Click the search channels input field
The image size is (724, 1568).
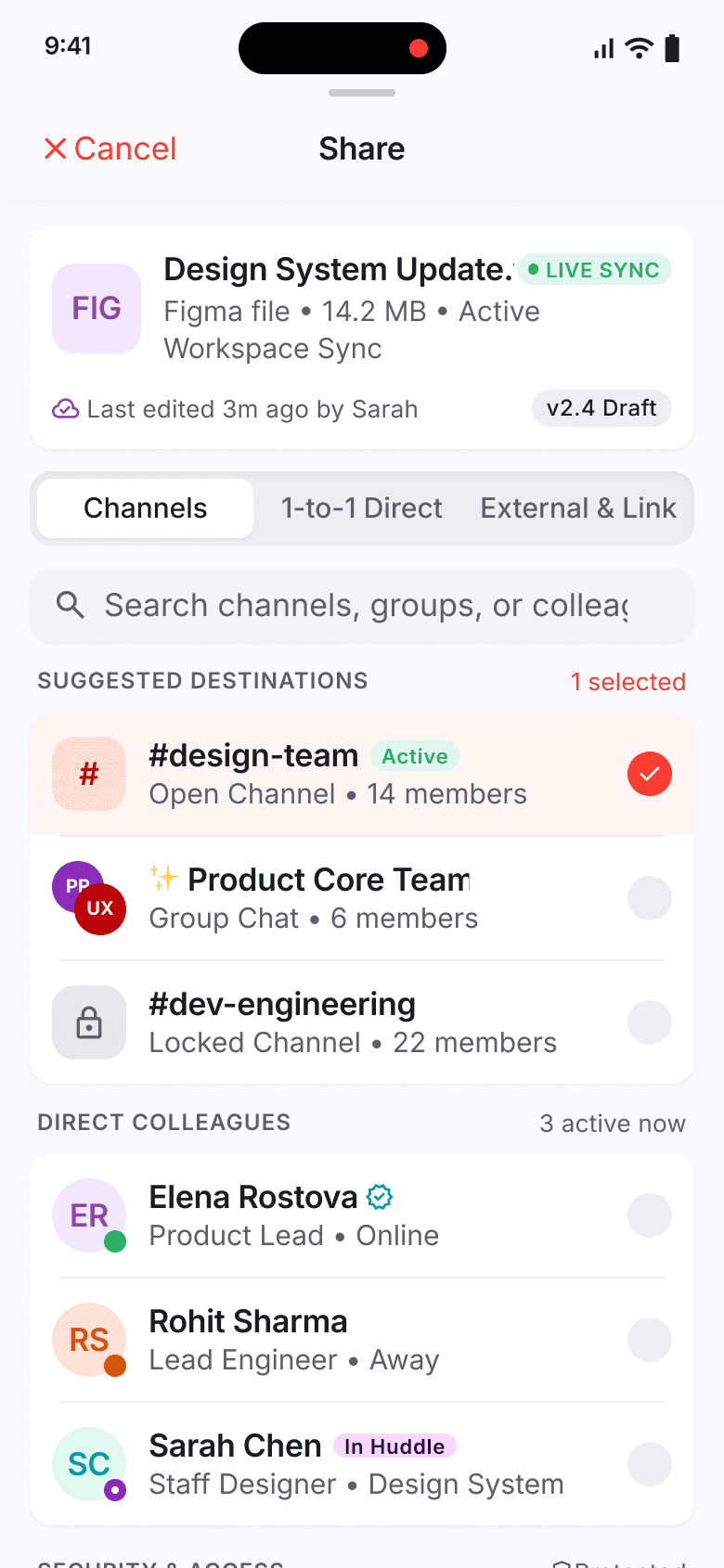coord(362,605)
